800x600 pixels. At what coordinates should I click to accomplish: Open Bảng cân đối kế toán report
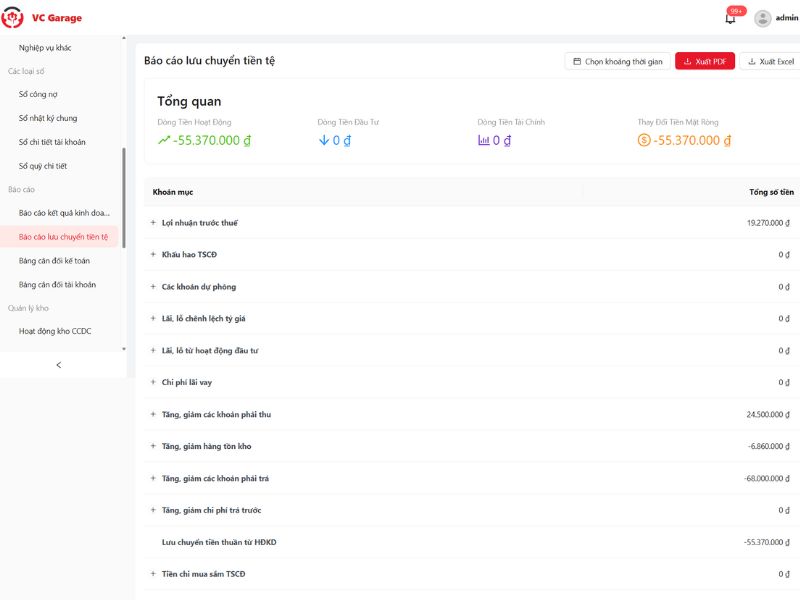(55, 260)
